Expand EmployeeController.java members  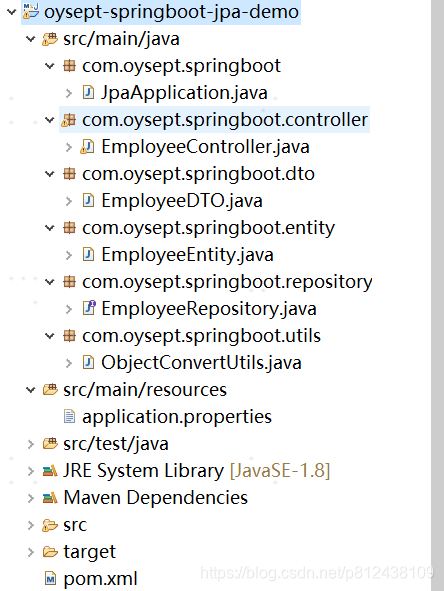pos(69,147)
